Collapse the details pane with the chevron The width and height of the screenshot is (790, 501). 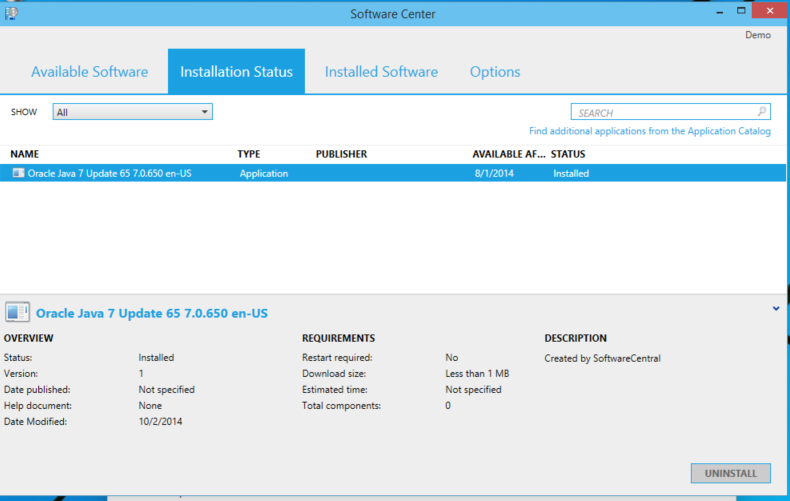tap(776, 309)
